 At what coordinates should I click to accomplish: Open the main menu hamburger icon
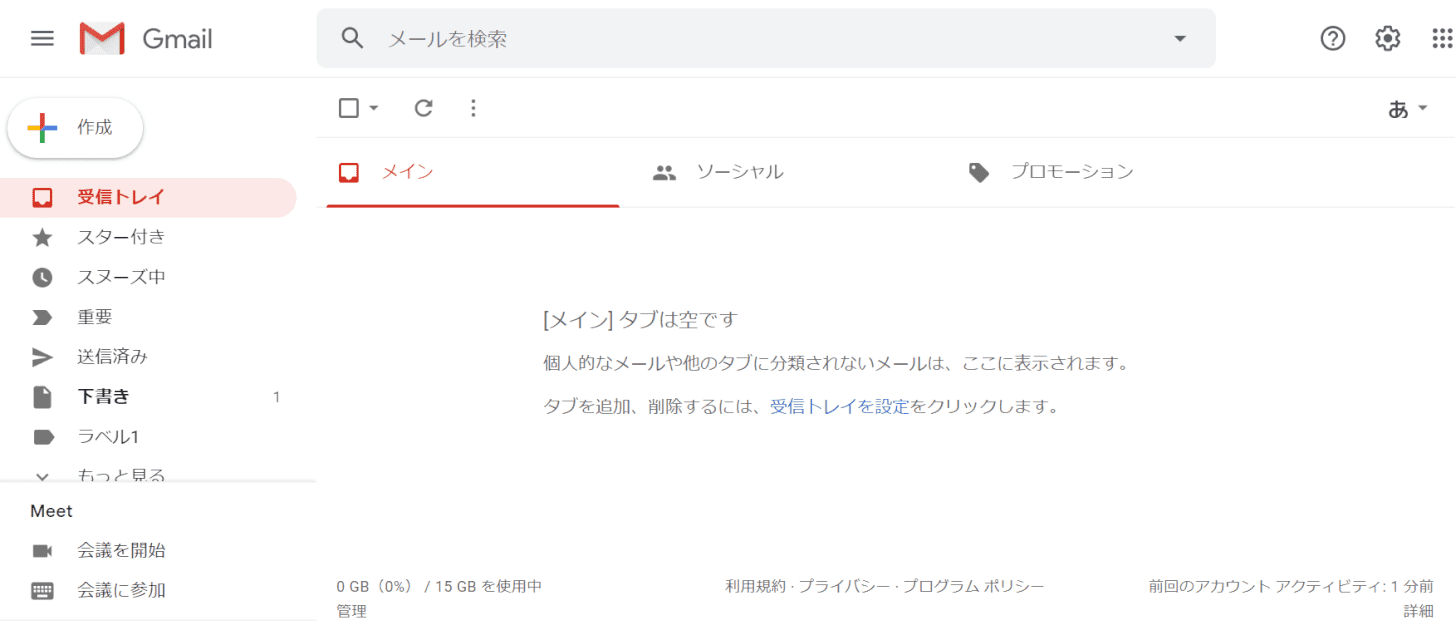(42, 38)
